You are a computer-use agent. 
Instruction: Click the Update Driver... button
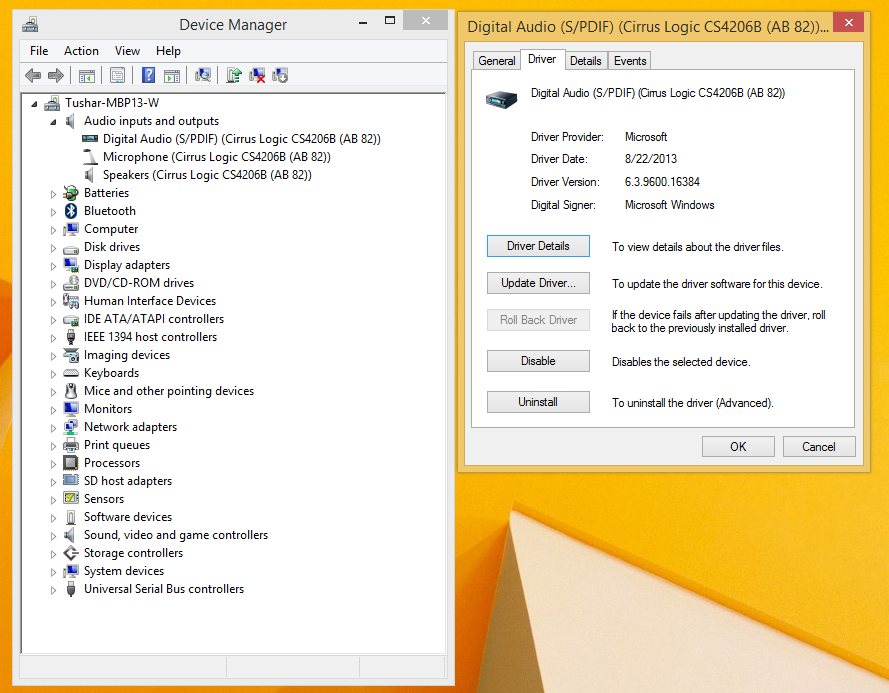[x=538, y=283]
